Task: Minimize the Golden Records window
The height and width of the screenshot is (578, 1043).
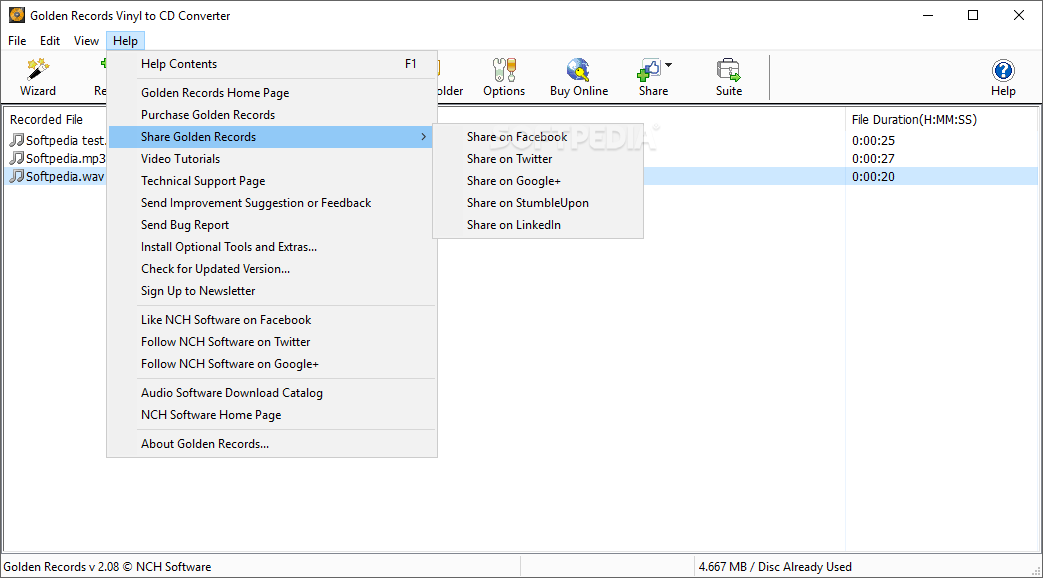Action: pos(928,15)
